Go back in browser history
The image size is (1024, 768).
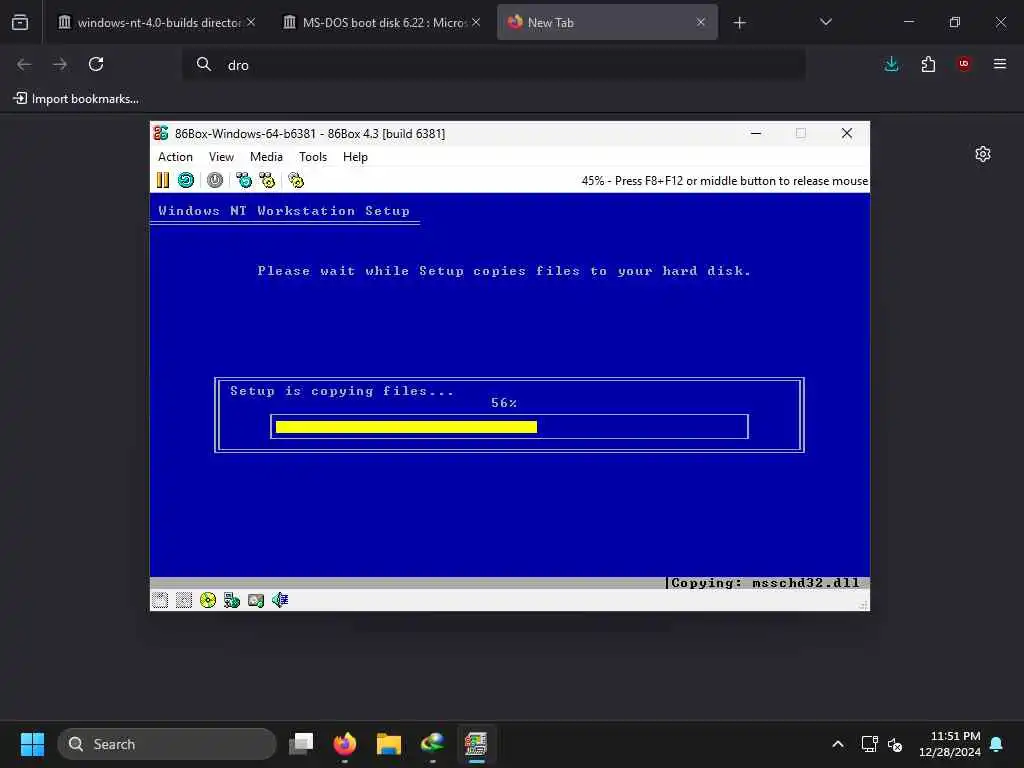click(x=24, y=64)
